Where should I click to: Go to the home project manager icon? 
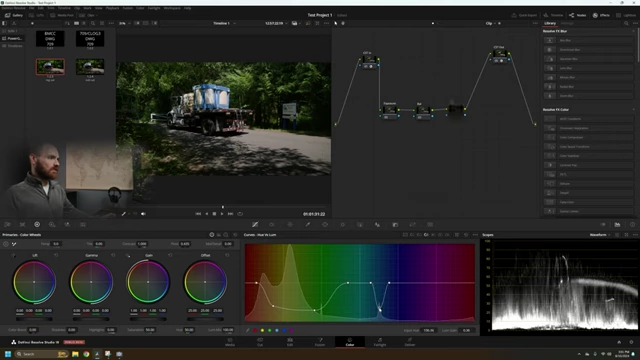pyautogui.click(x=619, y=342)
